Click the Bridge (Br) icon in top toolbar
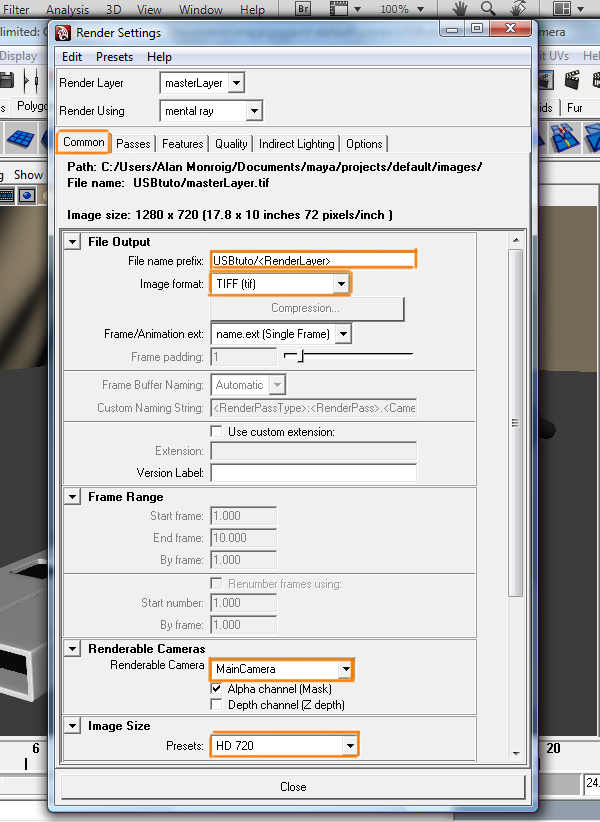Screen dimensions: 600x822 303,9
